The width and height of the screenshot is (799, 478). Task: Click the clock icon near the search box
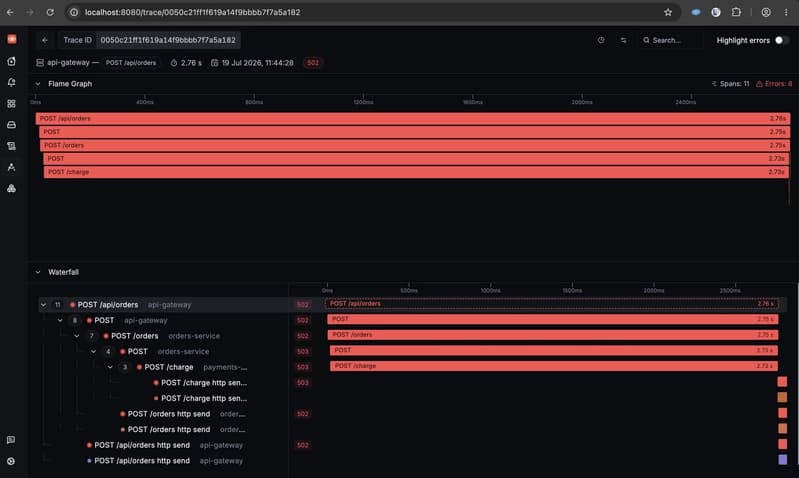pyautogui.click(x=601, y=40)
